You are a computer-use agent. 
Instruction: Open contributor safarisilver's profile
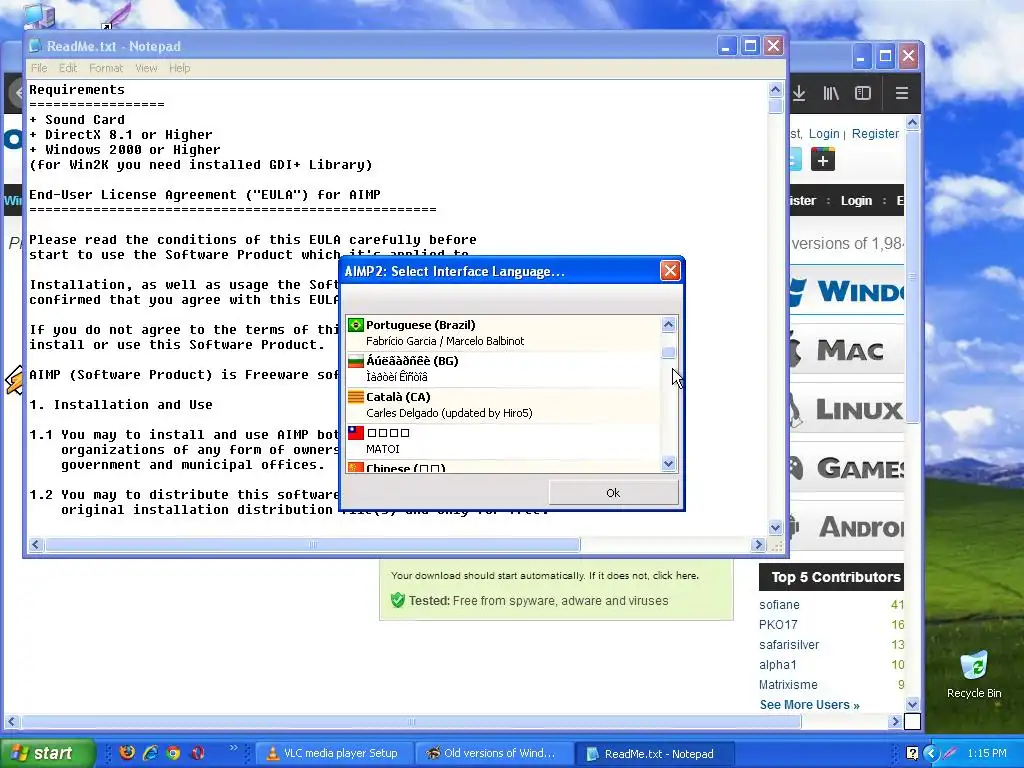point(789,645)
